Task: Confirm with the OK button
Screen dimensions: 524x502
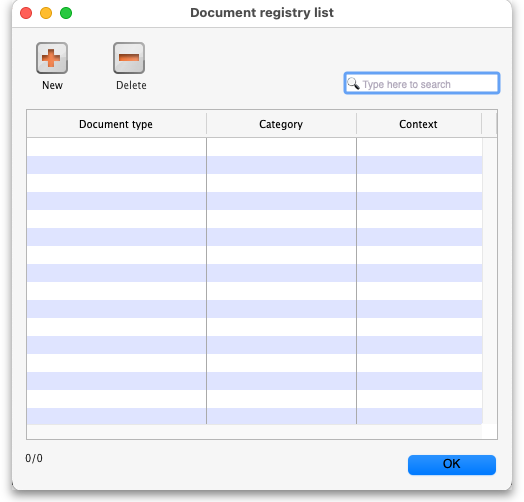Action: (451, 465)
